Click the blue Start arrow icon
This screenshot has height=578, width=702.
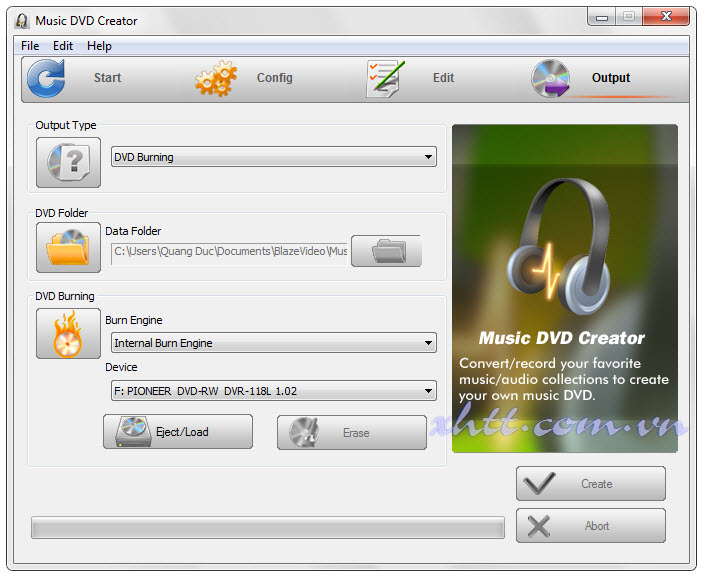[46, 78]
